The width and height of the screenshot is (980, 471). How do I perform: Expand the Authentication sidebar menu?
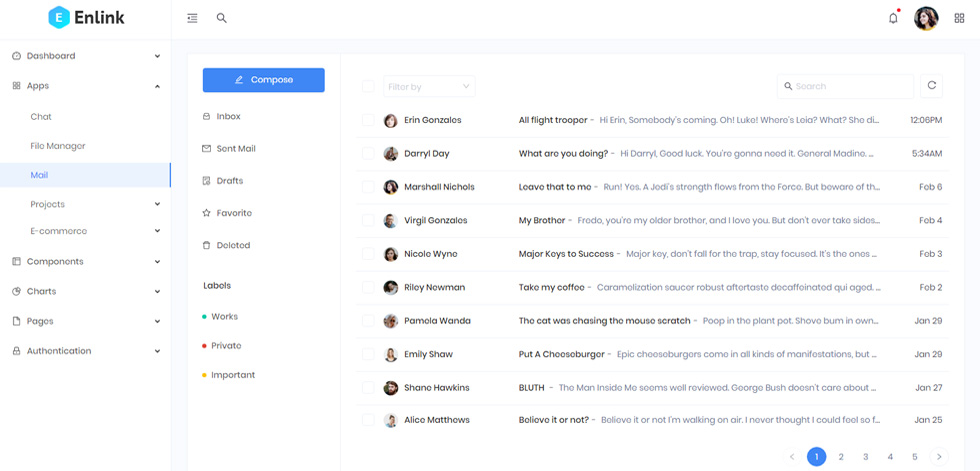tap(86, 351)
